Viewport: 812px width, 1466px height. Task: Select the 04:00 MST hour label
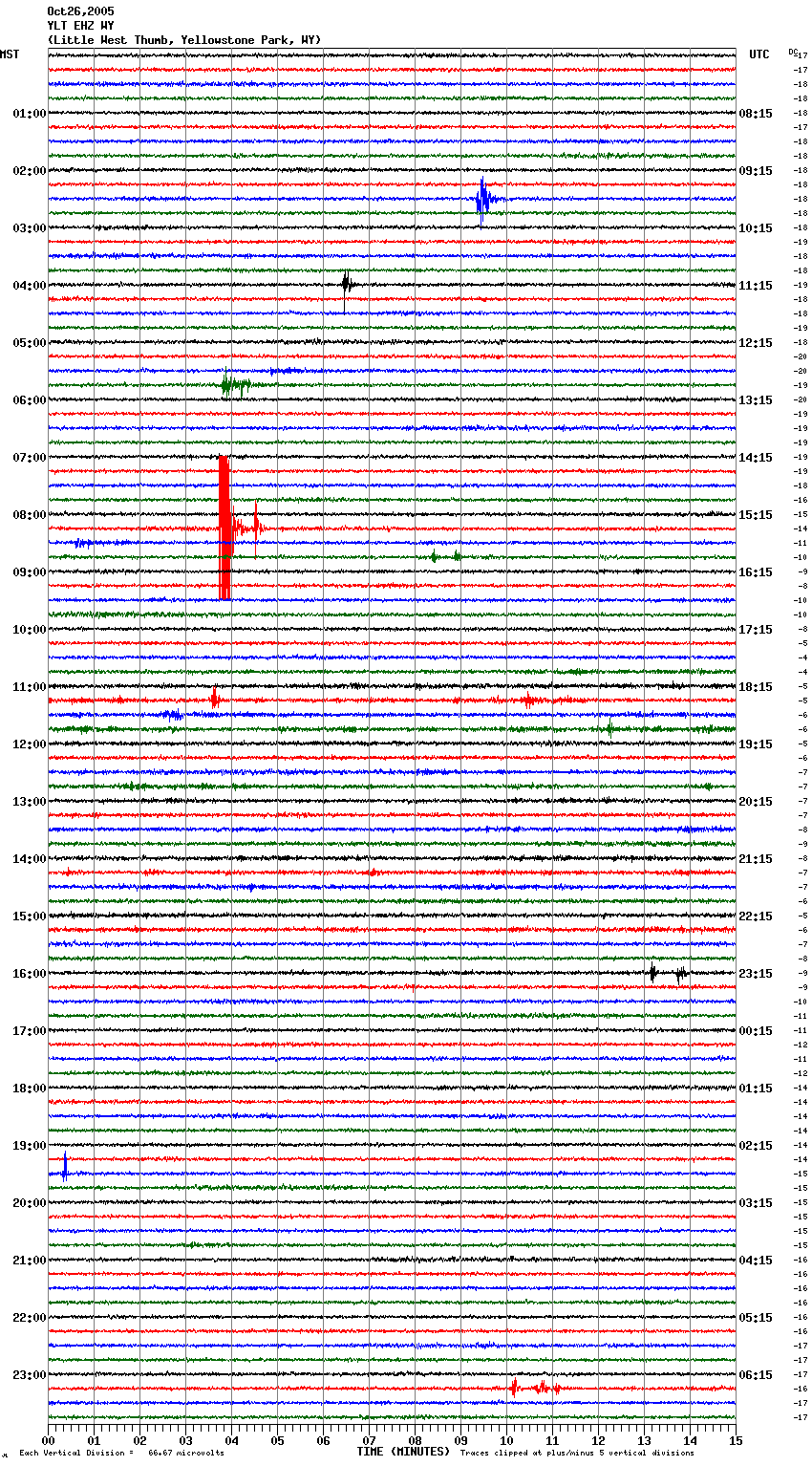[x=29, y=286]
